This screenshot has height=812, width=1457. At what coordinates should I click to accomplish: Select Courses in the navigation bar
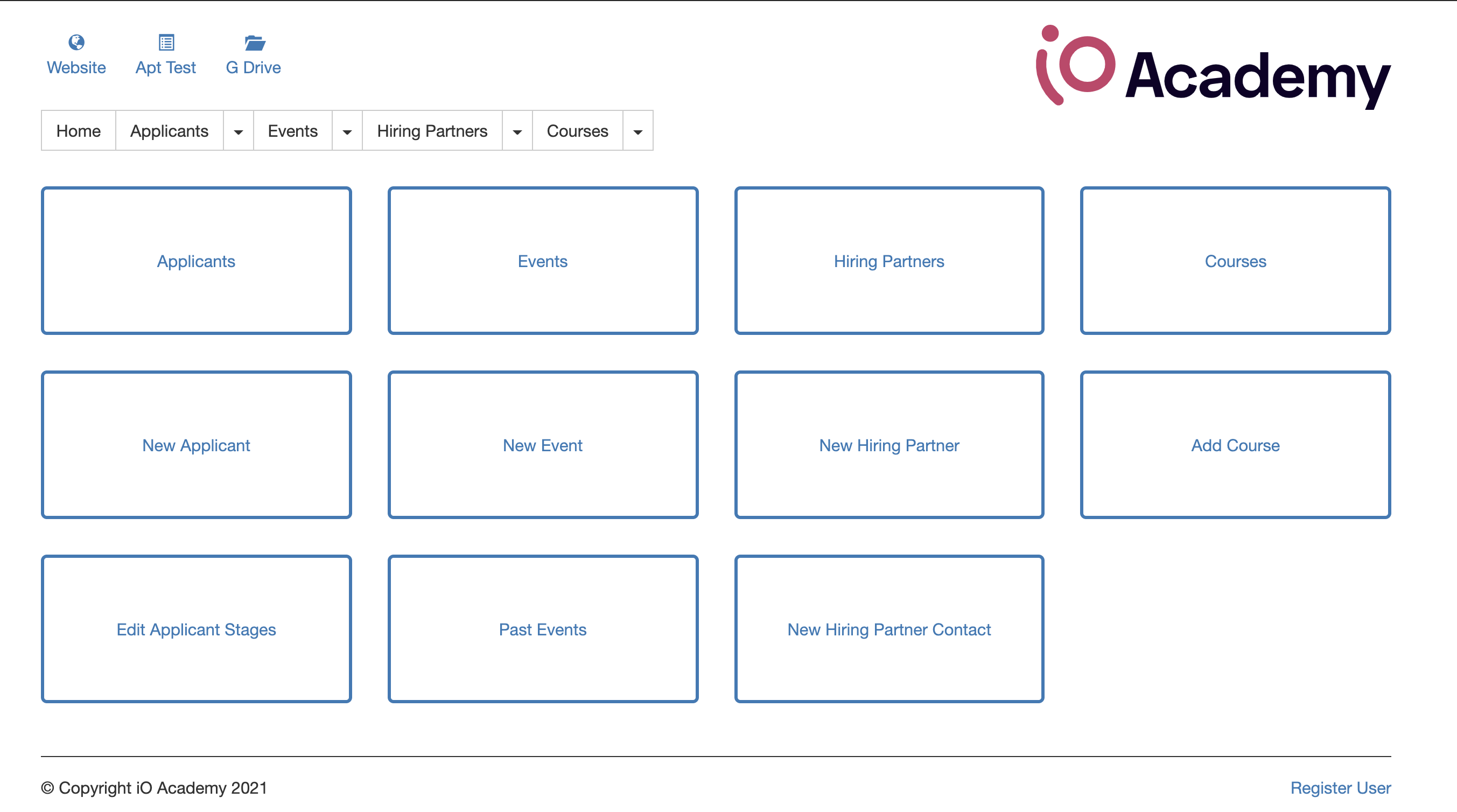[577, 131]
